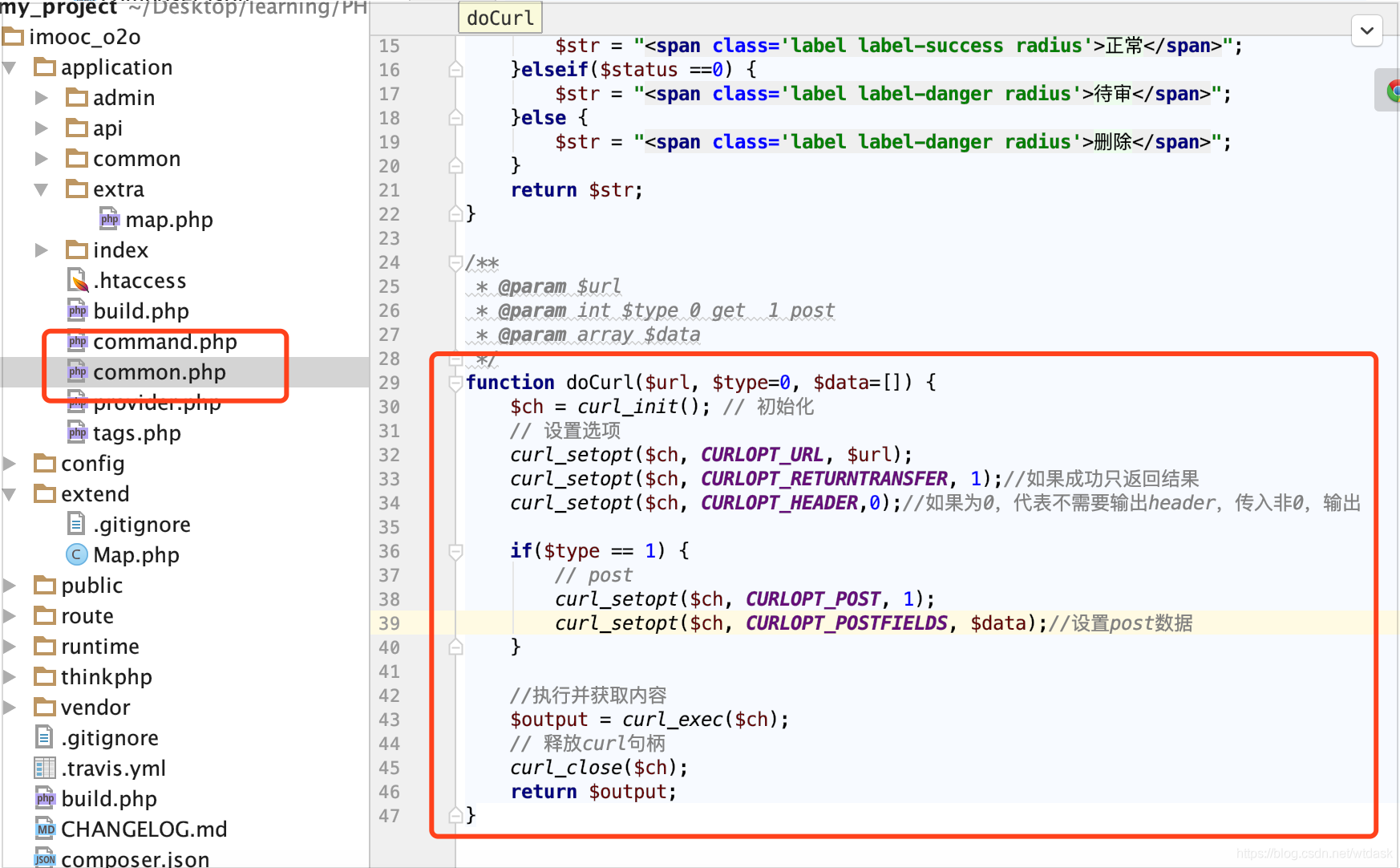Click the doCurl breadcrumb label

click(500, 18)
